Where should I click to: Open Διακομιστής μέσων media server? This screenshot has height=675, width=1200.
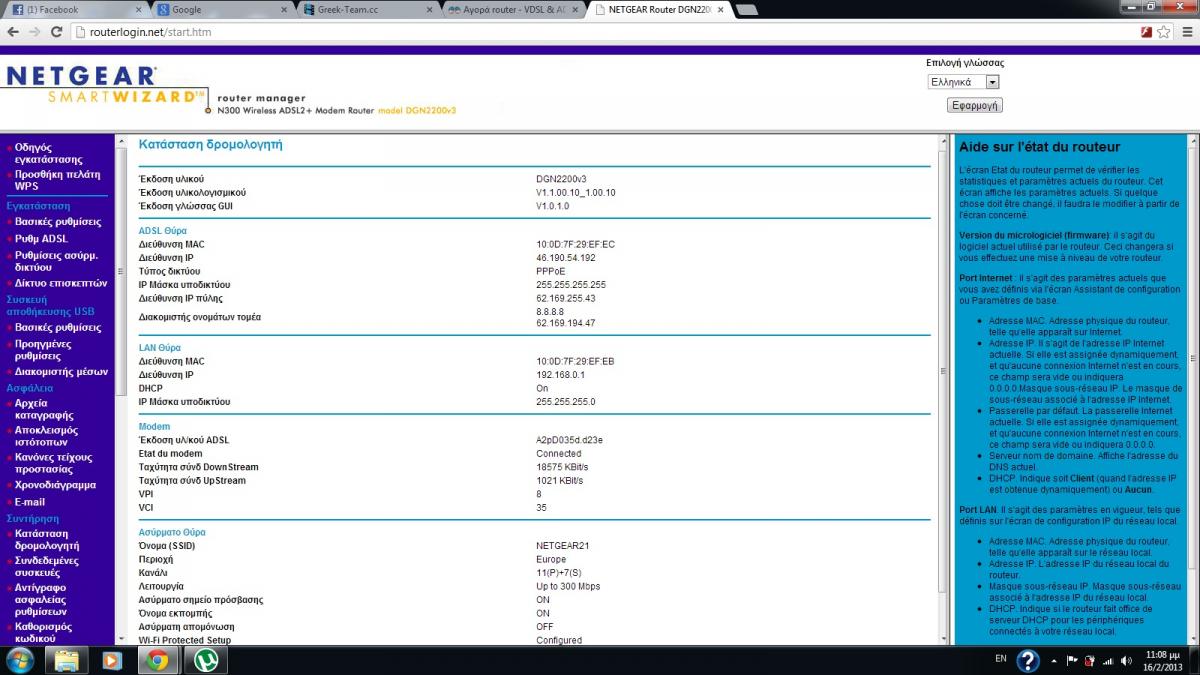point(61,371)
